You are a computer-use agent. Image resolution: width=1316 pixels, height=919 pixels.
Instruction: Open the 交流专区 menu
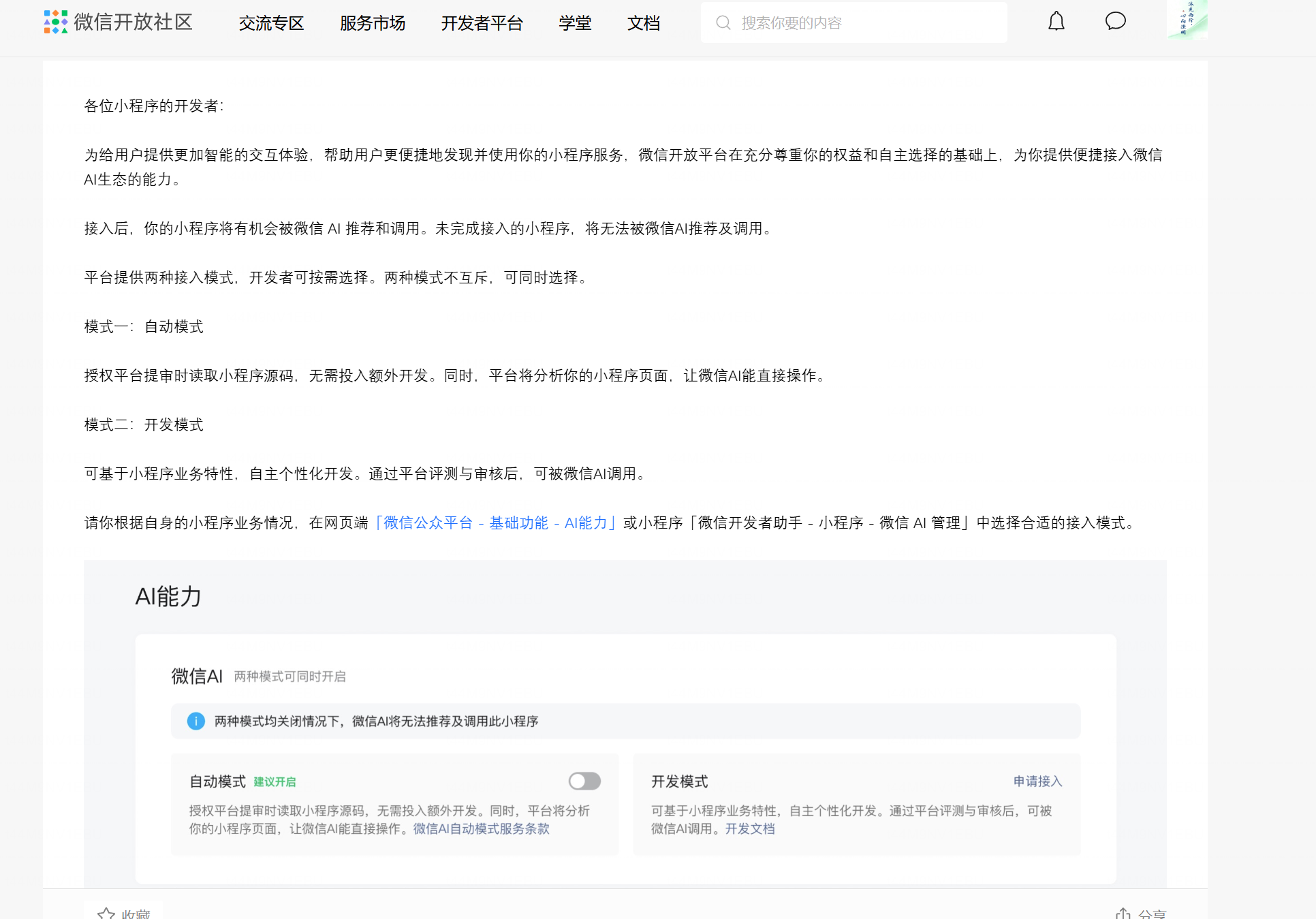(x=271, y=23)
